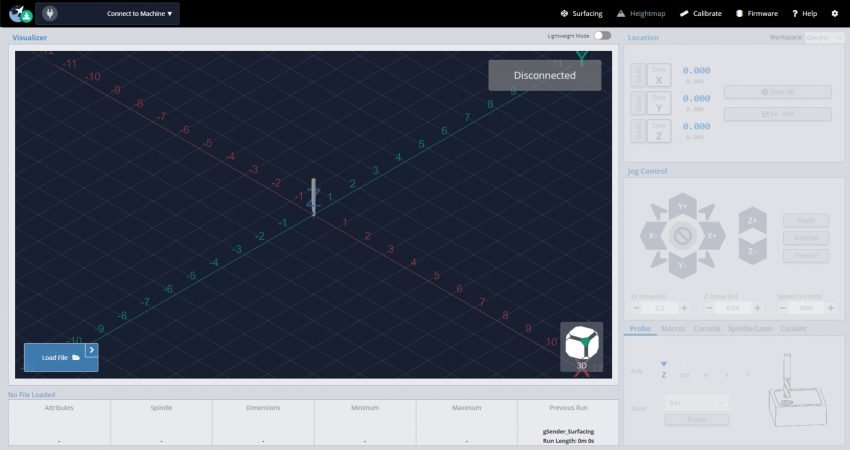Viewport: 850px width, 450px height.
Task: Switch to the Macros tab
Action: pos(673,329)
